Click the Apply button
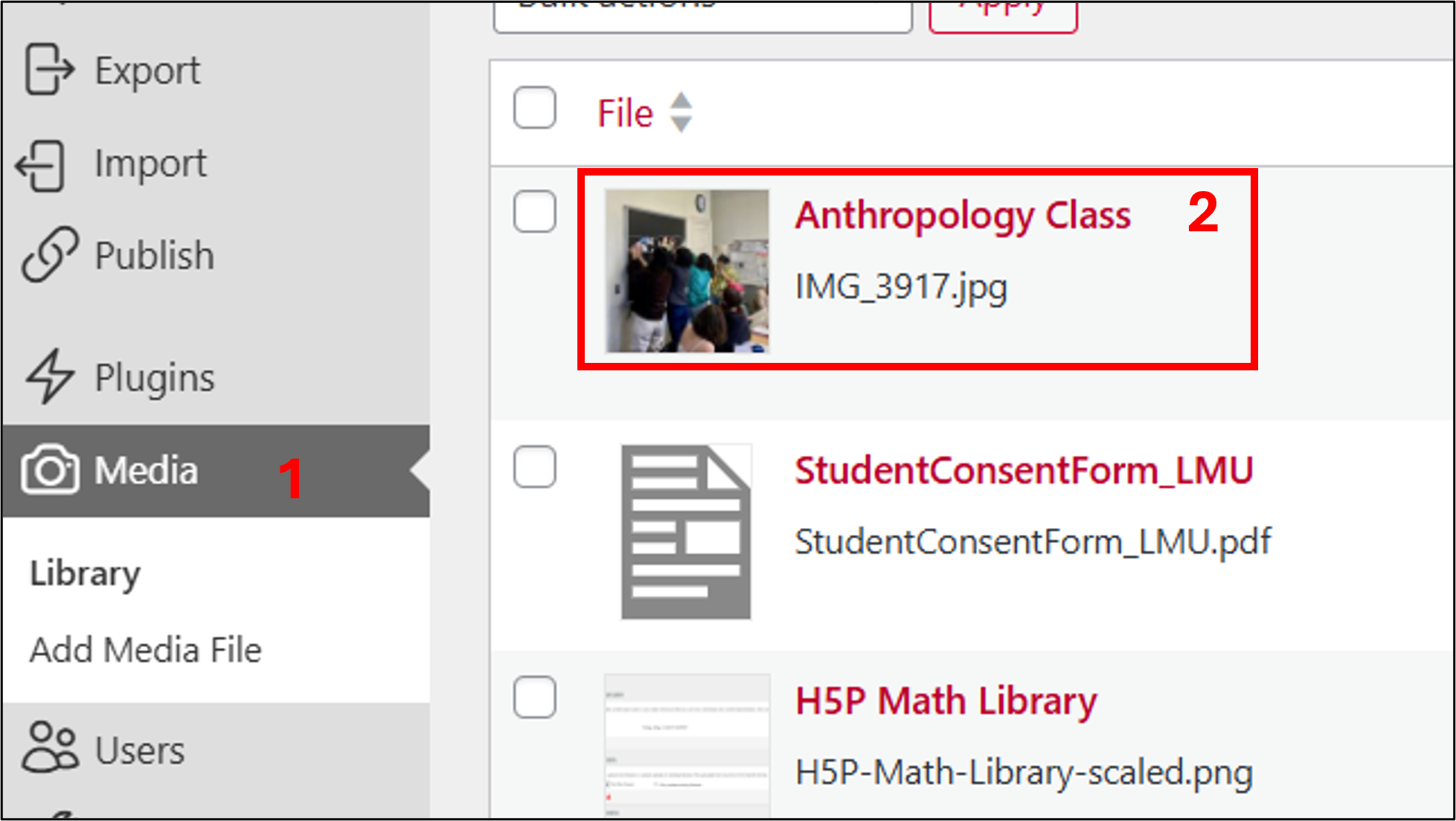Screen dimensions: 1456x821 [1003, 15]
